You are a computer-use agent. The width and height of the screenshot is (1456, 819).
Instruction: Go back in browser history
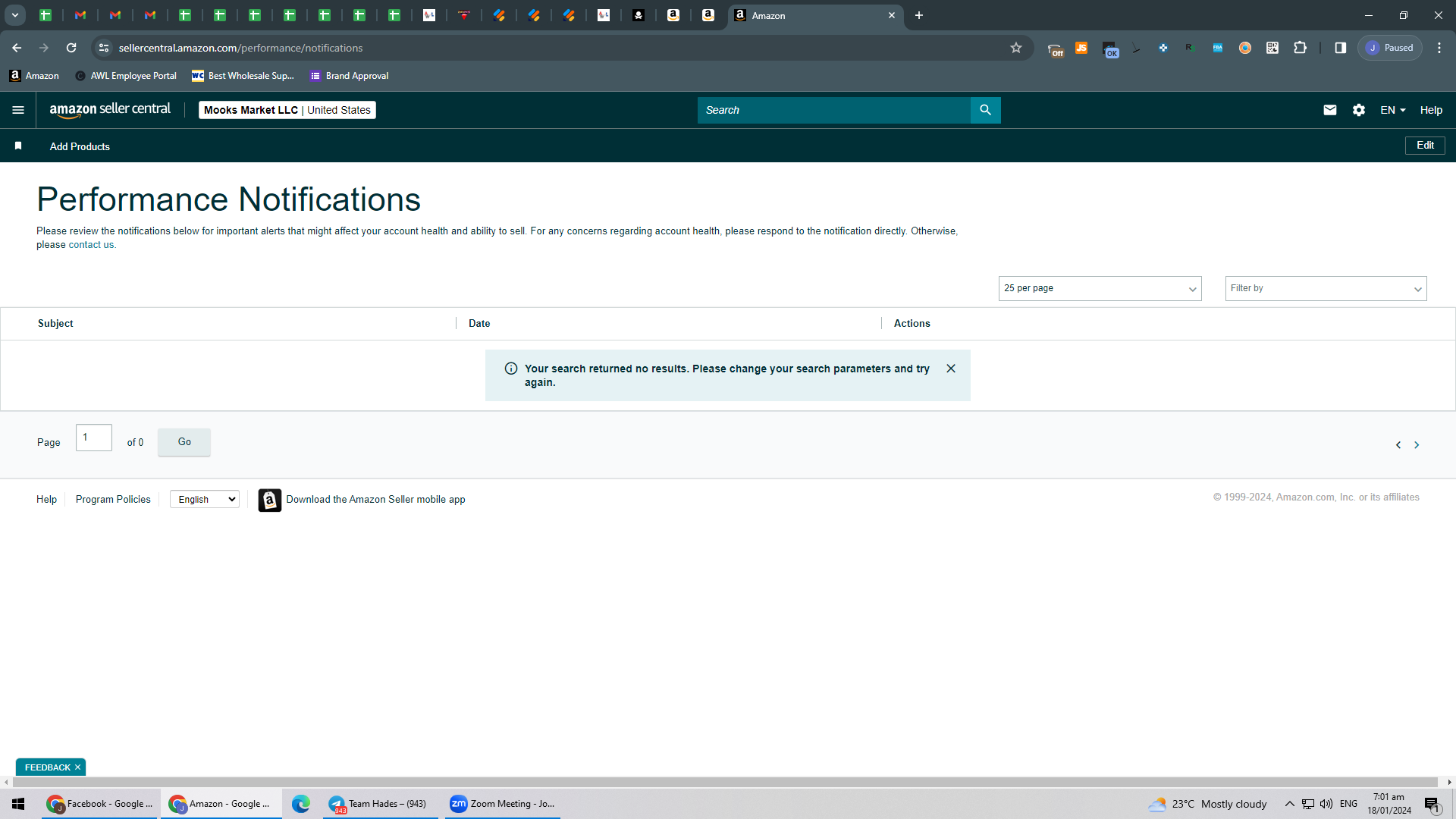17,48
